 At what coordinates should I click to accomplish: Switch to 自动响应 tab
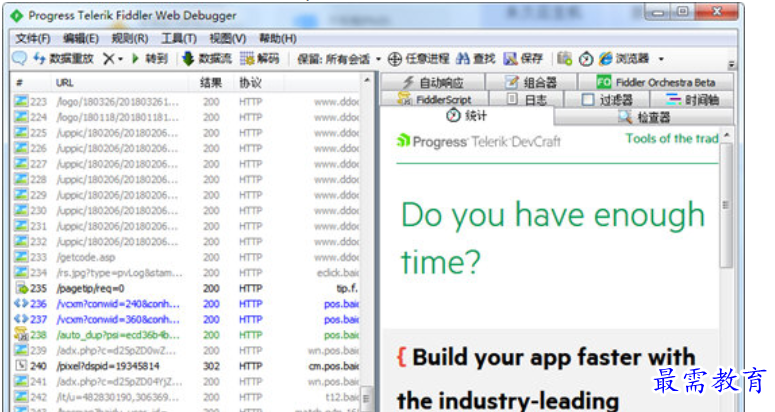tap(433, 82)
